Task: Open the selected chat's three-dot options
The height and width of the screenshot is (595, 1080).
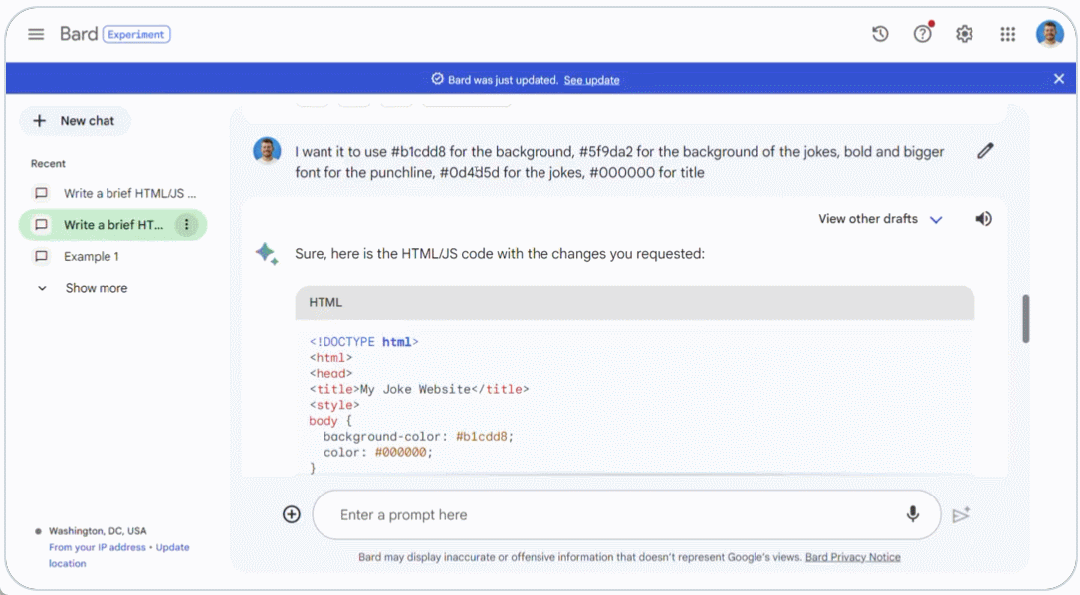Action: click(x=186, y=225)
